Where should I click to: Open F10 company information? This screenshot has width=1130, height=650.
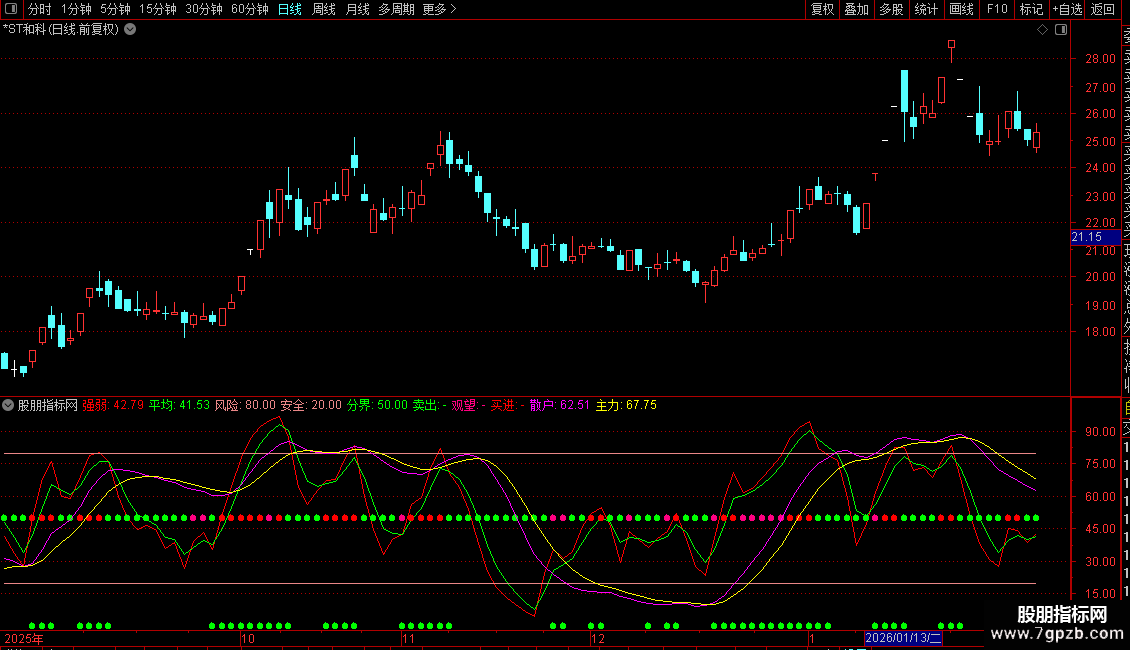coord(997,10)
